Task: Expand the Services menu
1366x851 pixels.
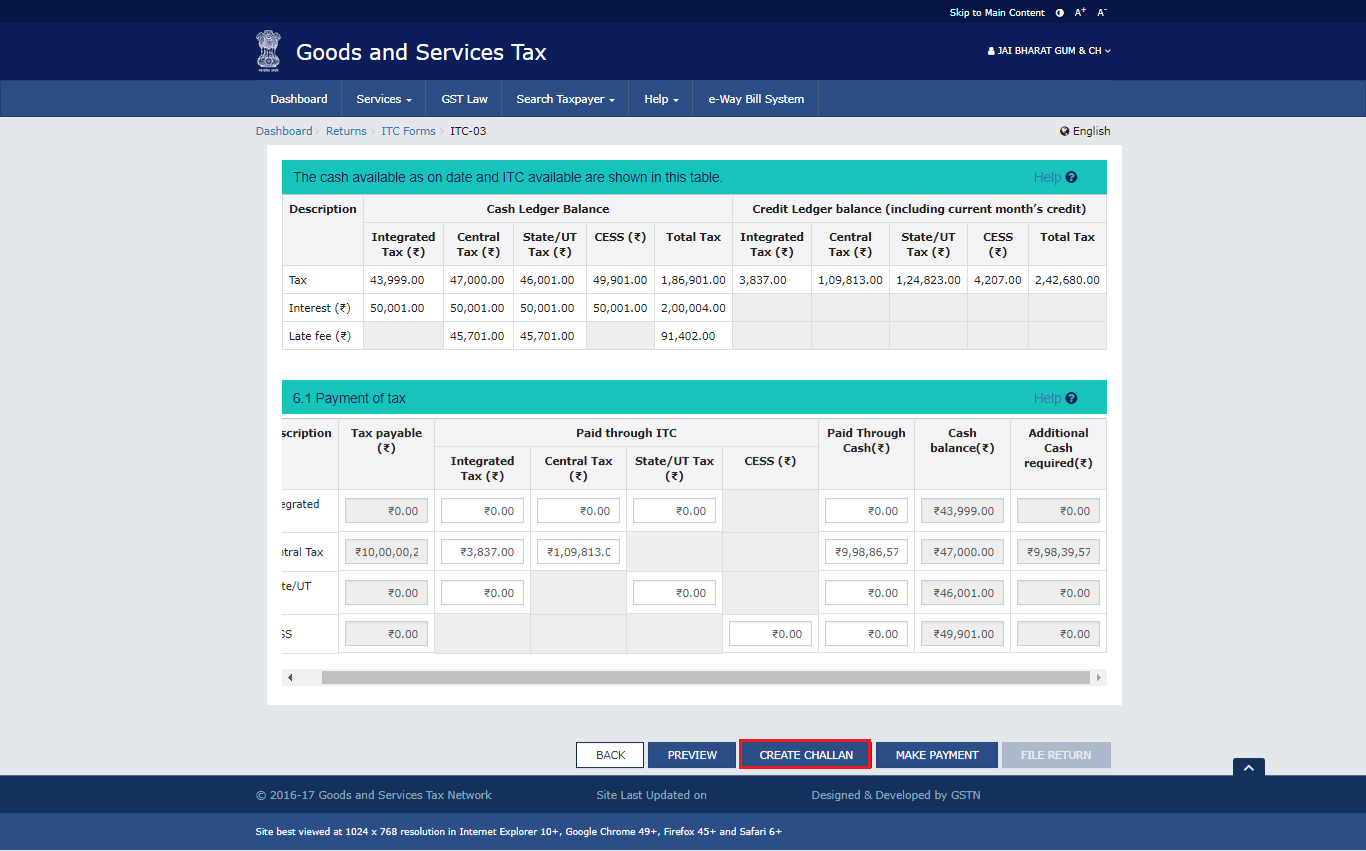Action: 384,99
